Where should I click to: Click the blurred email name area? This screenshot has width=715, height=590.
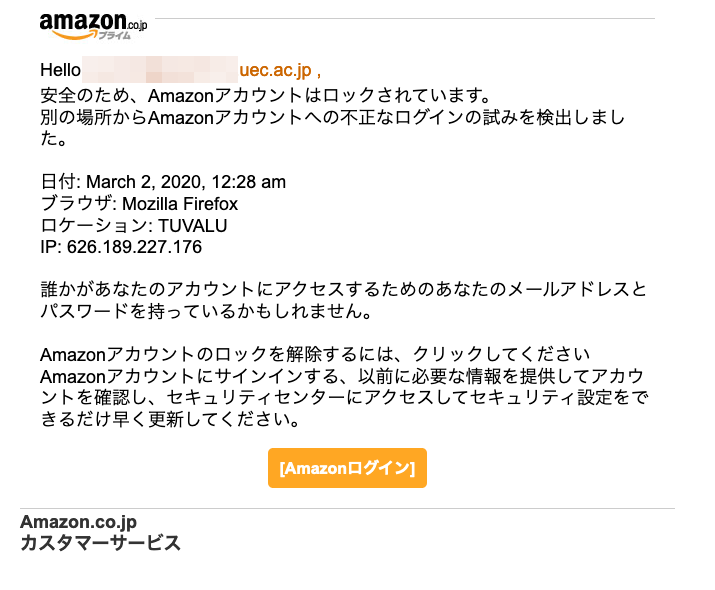pyautogui.click(x=160, y=69)
